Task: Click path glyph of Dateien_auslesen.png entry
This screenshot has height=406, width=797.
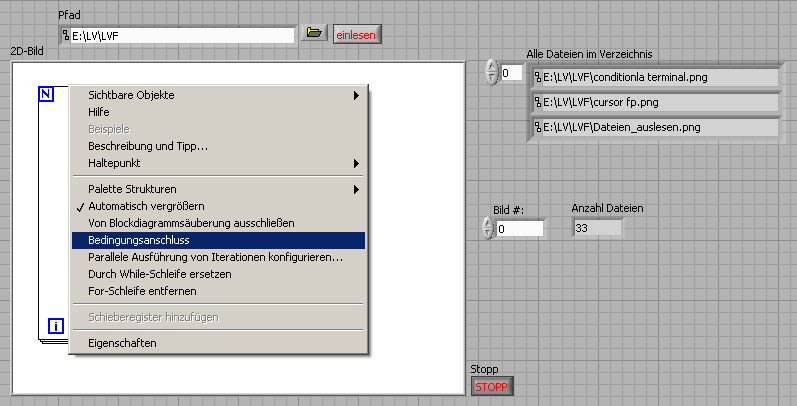Action: pyautogui.click(x=538, y=127)
